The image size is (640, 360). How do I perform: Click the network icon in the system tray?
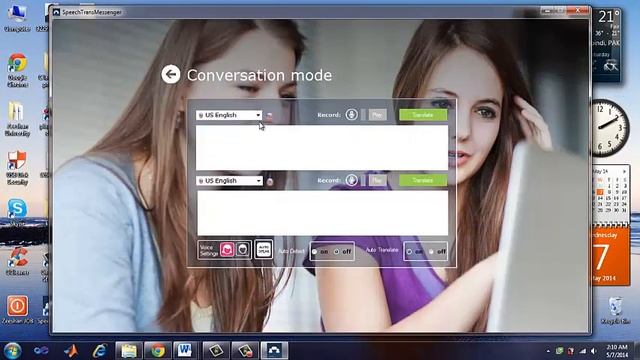click(583, 351)
